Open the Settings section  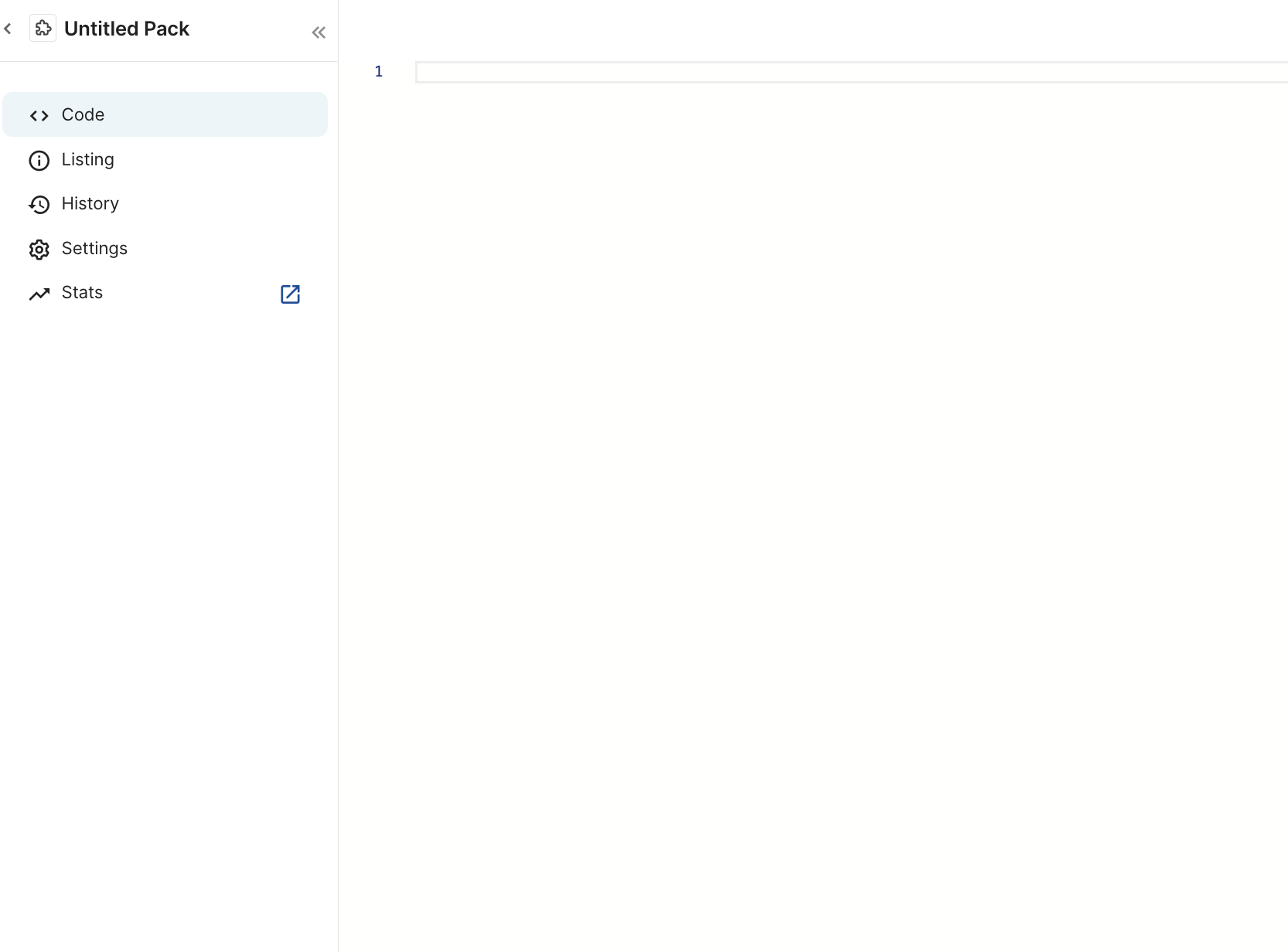coord(165,248)
